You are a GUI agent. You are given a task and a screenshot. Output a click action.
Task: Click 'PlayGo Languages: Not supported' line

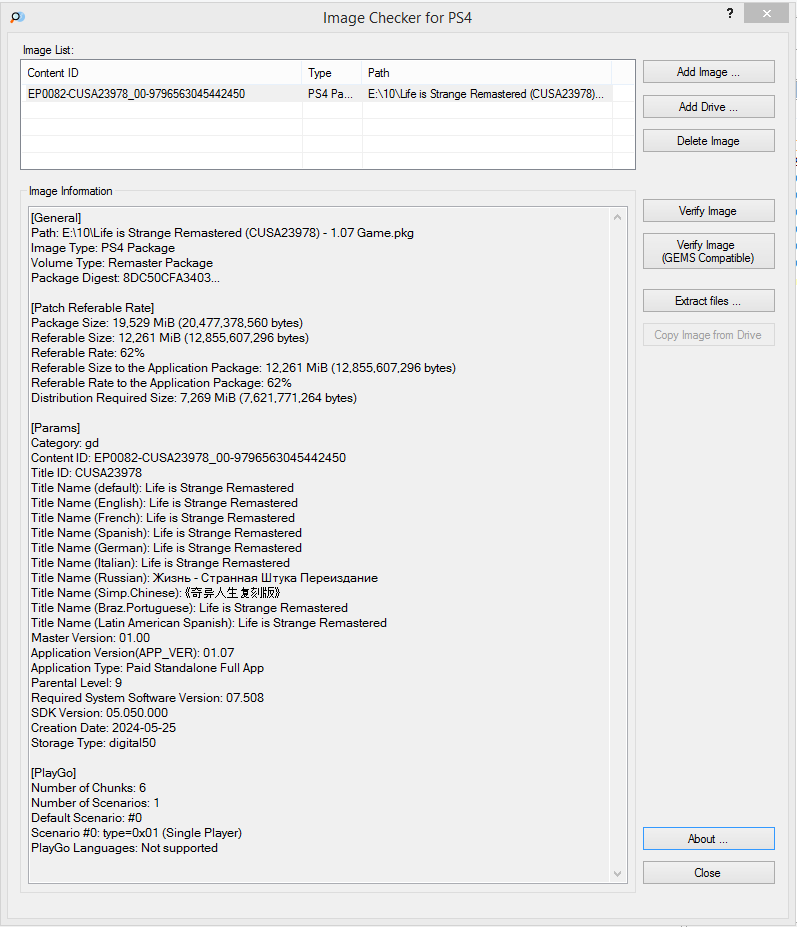[x=124, y=848]
